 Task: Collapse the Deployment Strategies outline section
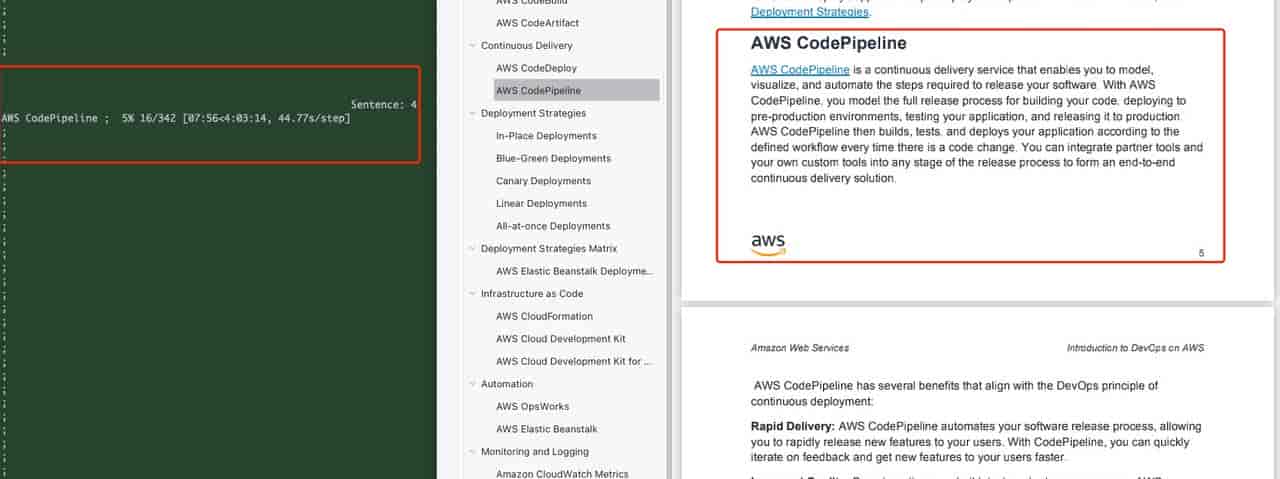click(x=472, y=114)
